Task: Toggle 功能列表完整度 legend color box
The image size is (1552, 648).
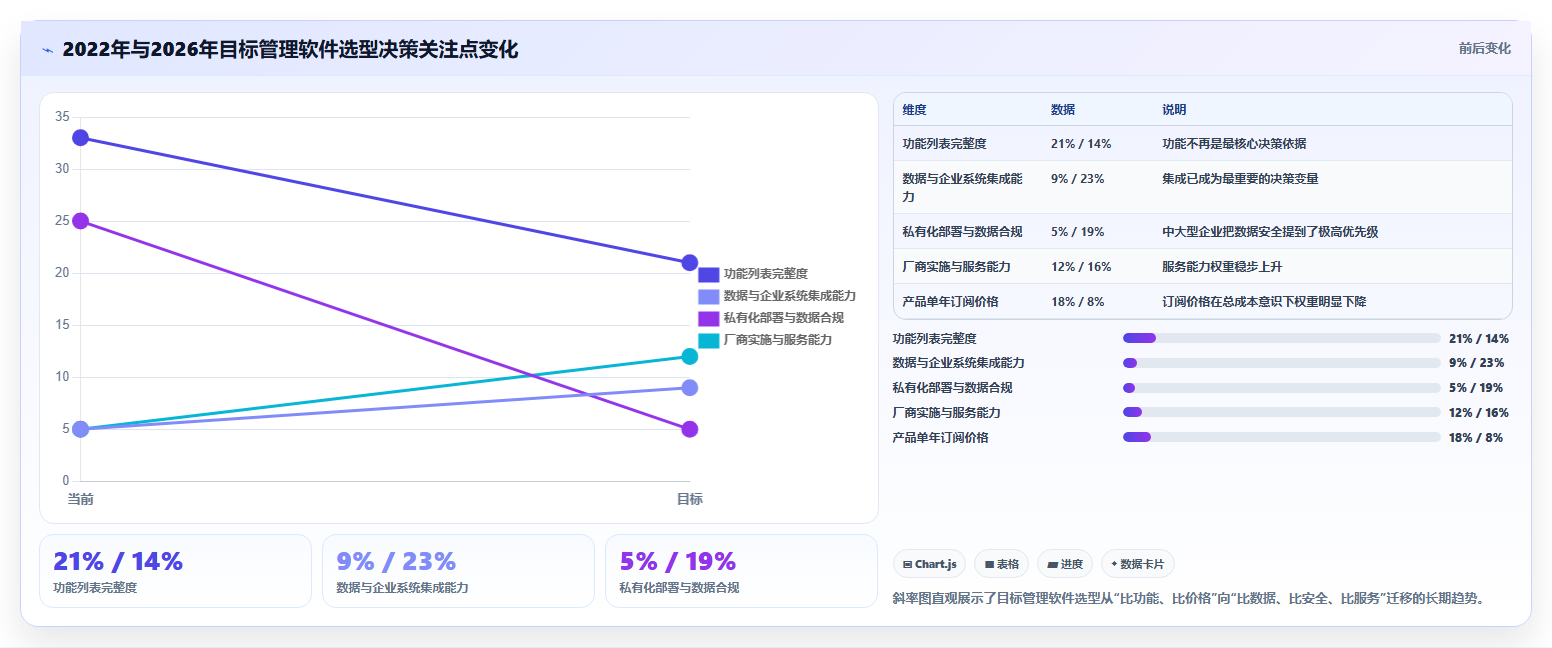Action: click(709, 274)
